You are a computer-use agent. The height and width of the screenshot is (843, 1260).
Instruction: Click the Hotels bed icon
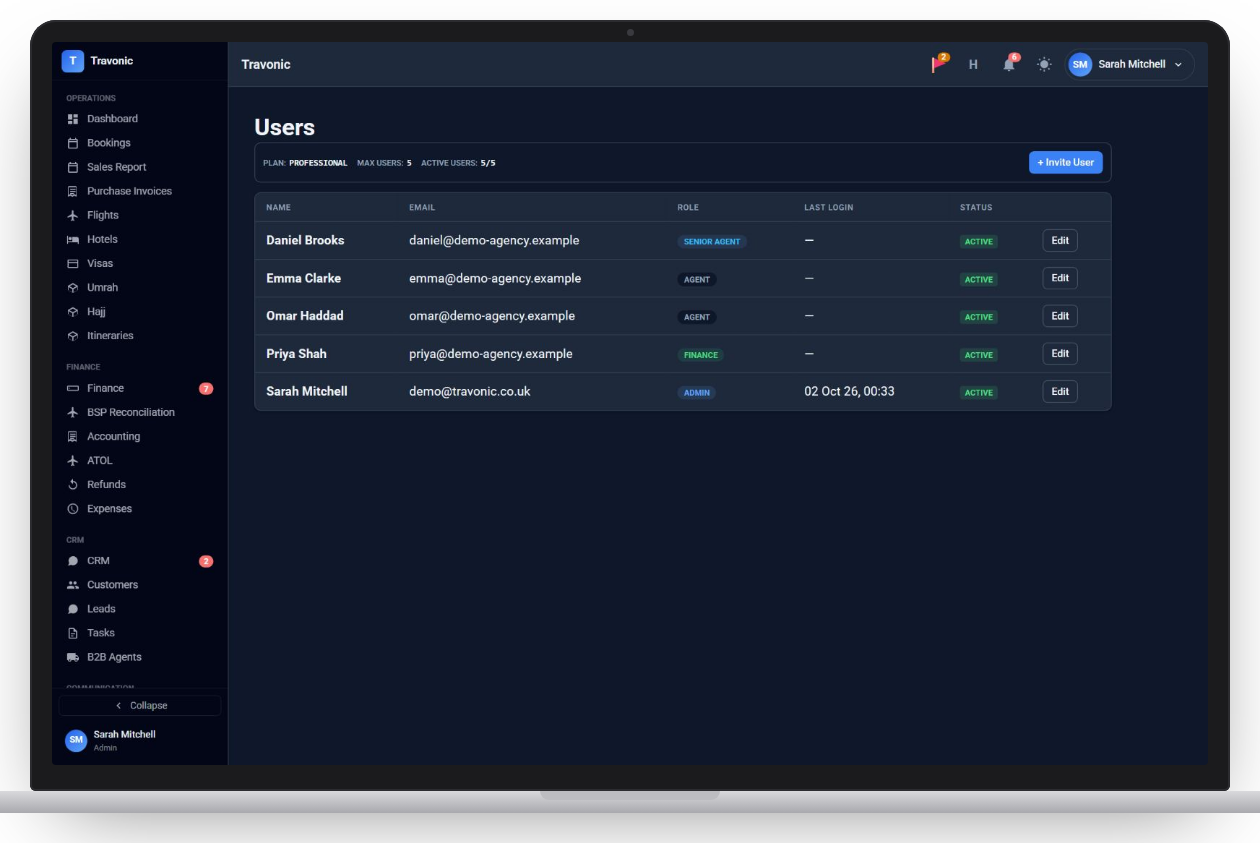coord(72,239)
